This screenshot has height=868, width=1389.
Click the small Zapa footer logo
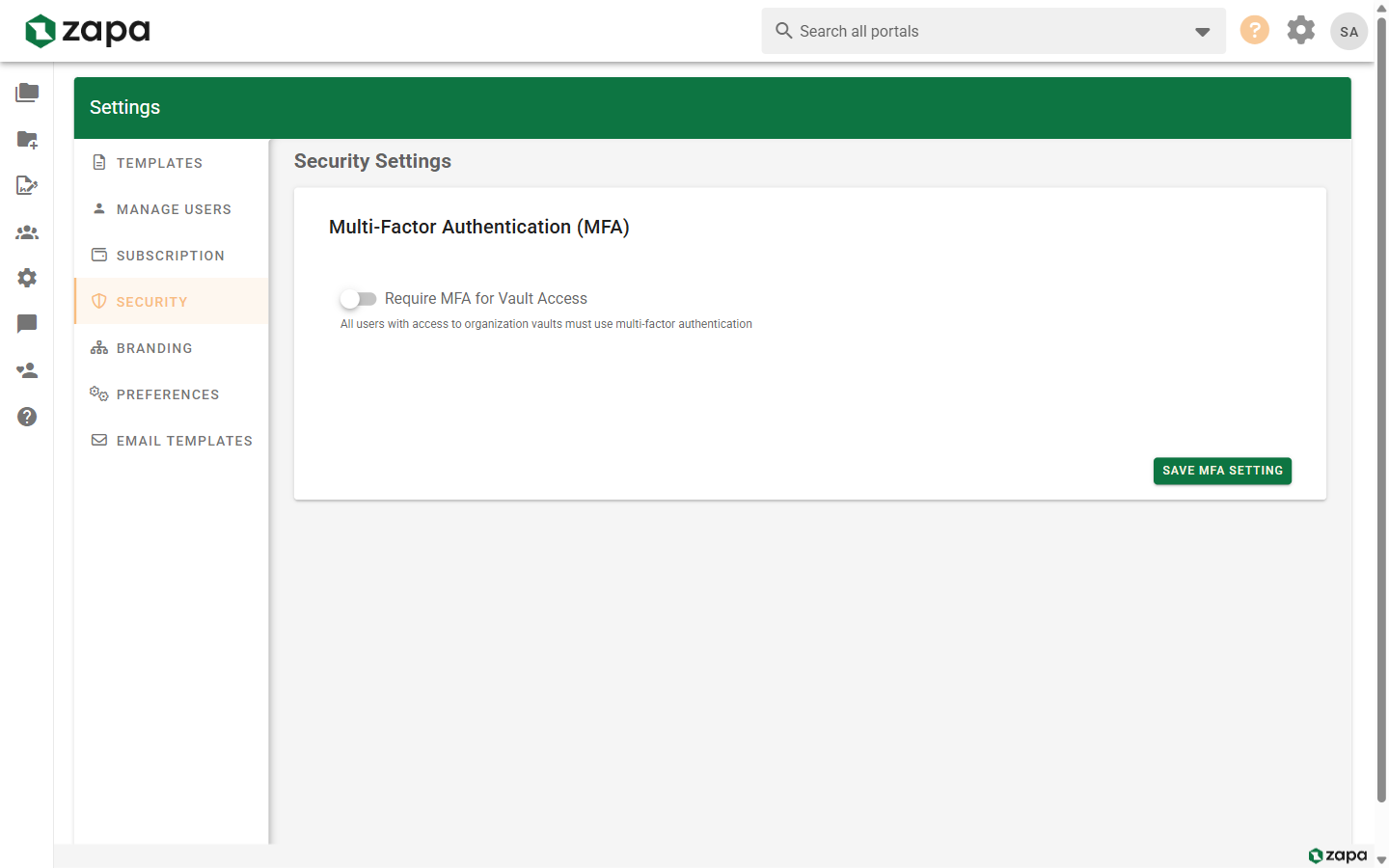(x=1338, y=855)
